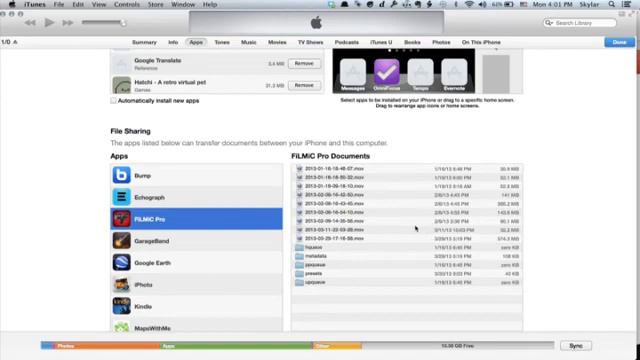Switch to the iTunes U tab
The width and height of the screenshot is (640, 360).
point(381,42)
